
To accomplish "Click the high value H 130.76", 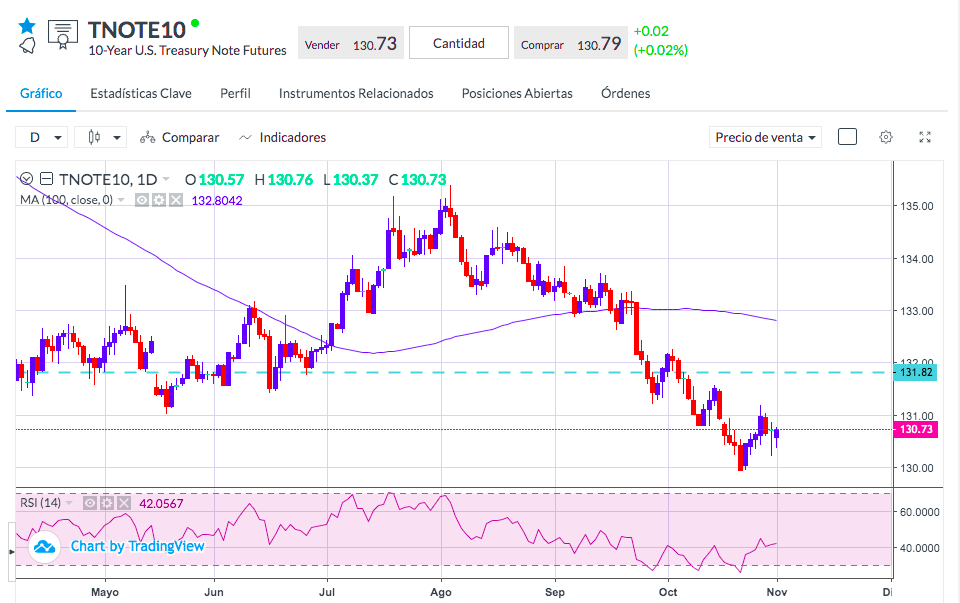I will coord(283,179).
